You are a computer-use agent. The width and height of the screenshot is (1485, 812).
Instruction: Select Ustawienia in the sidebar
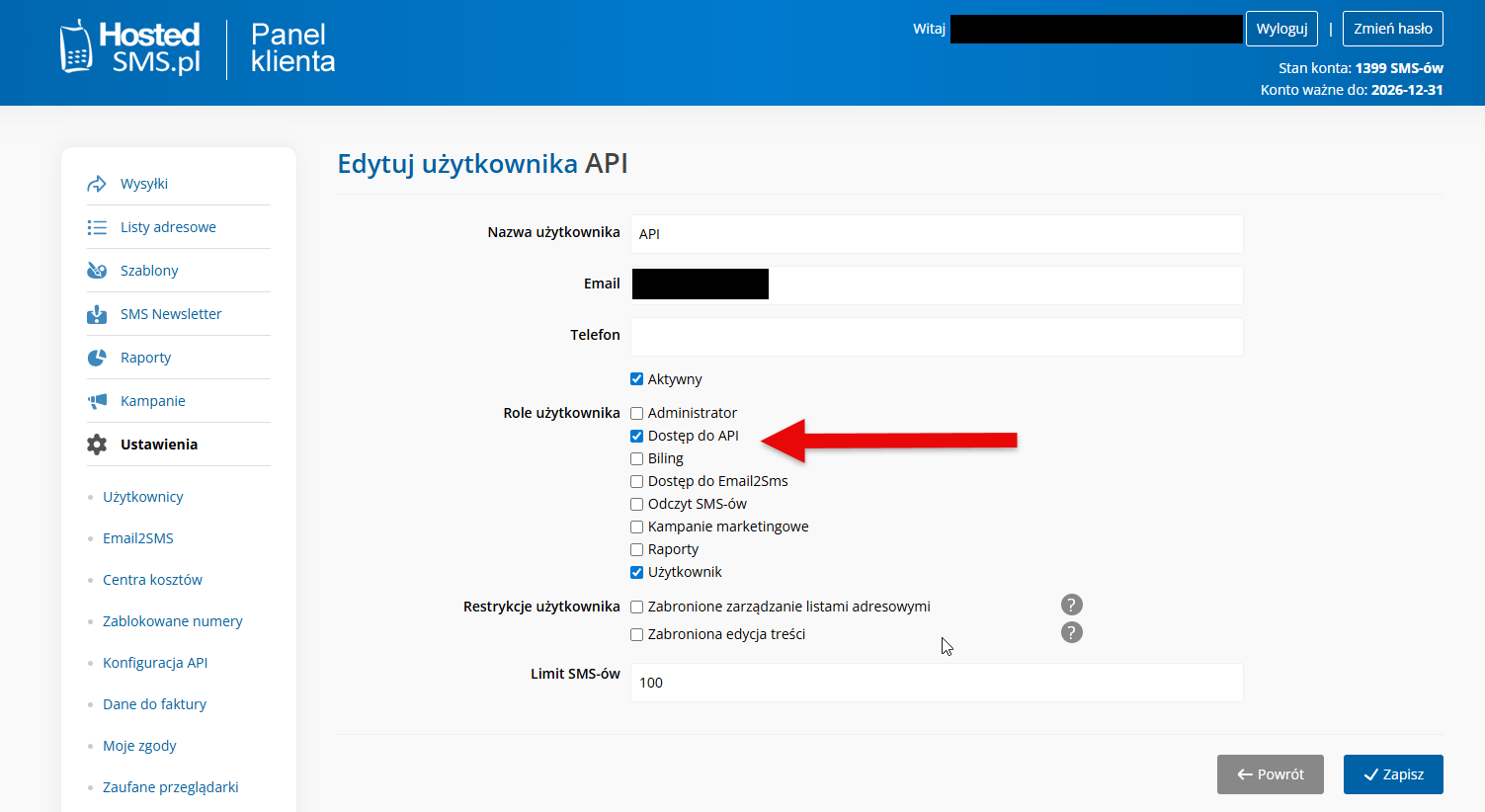pos(159,445)
